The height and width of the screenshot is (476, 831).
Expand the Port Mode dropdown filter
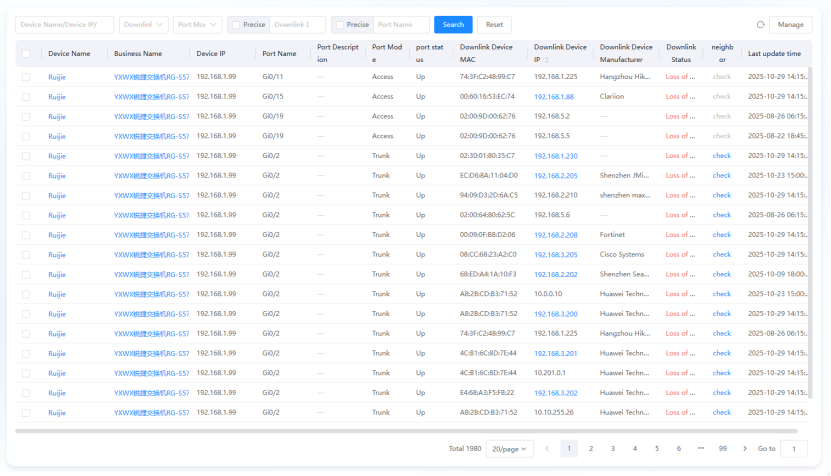pyautogui.click(x=196, y=24)
